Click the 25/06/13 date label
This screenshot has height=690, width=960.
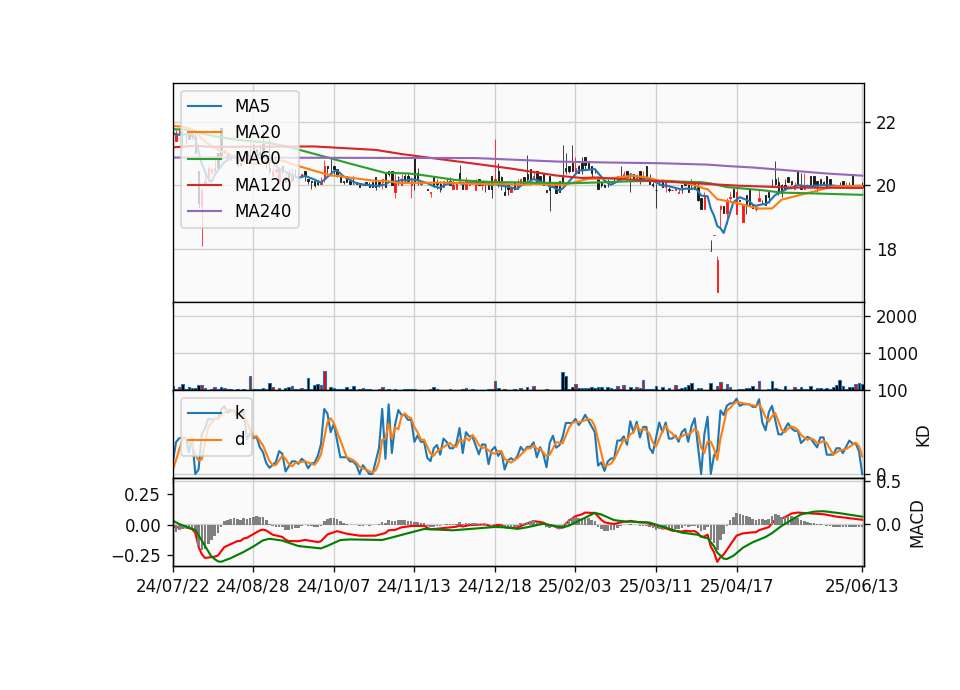(861, 586)
